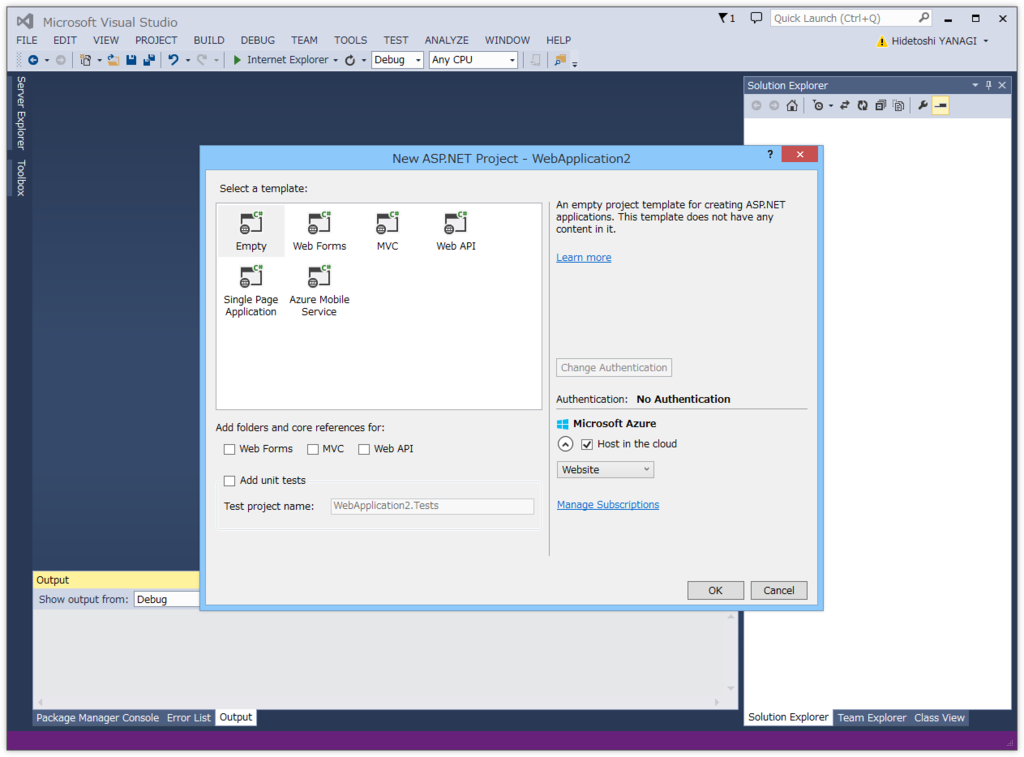
Task: Switch to the Team Explorer tab
Action: pyautogui.click(x=872, y=718)
